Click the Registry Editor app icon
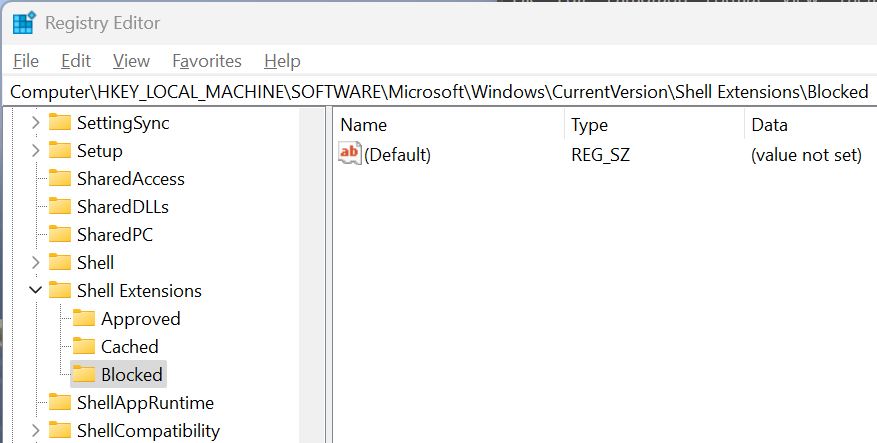The image size is (877, 443). 23,23
